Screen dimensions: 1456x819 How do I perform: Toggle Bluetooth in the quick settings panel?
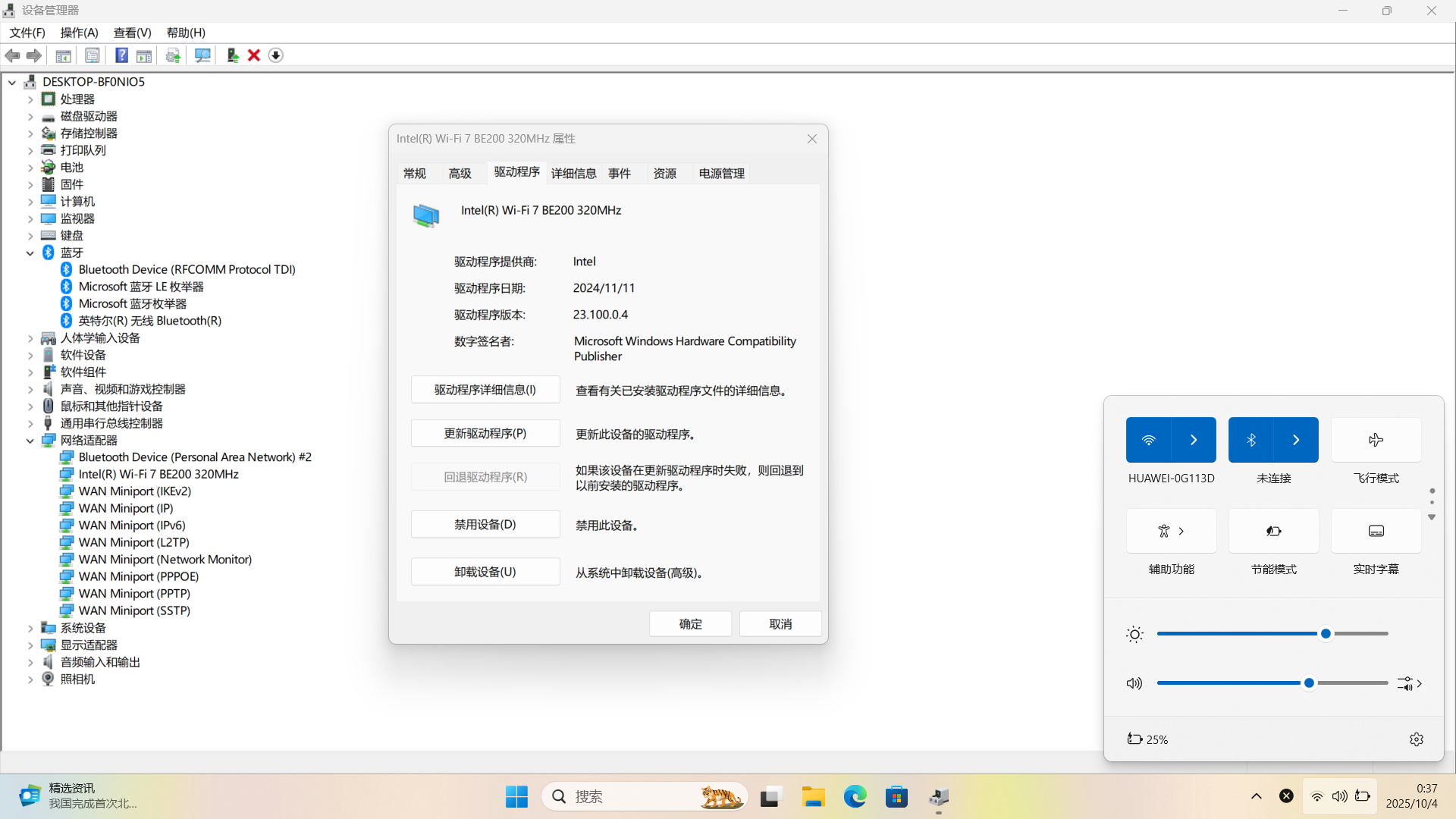[x=1250, y=440]
